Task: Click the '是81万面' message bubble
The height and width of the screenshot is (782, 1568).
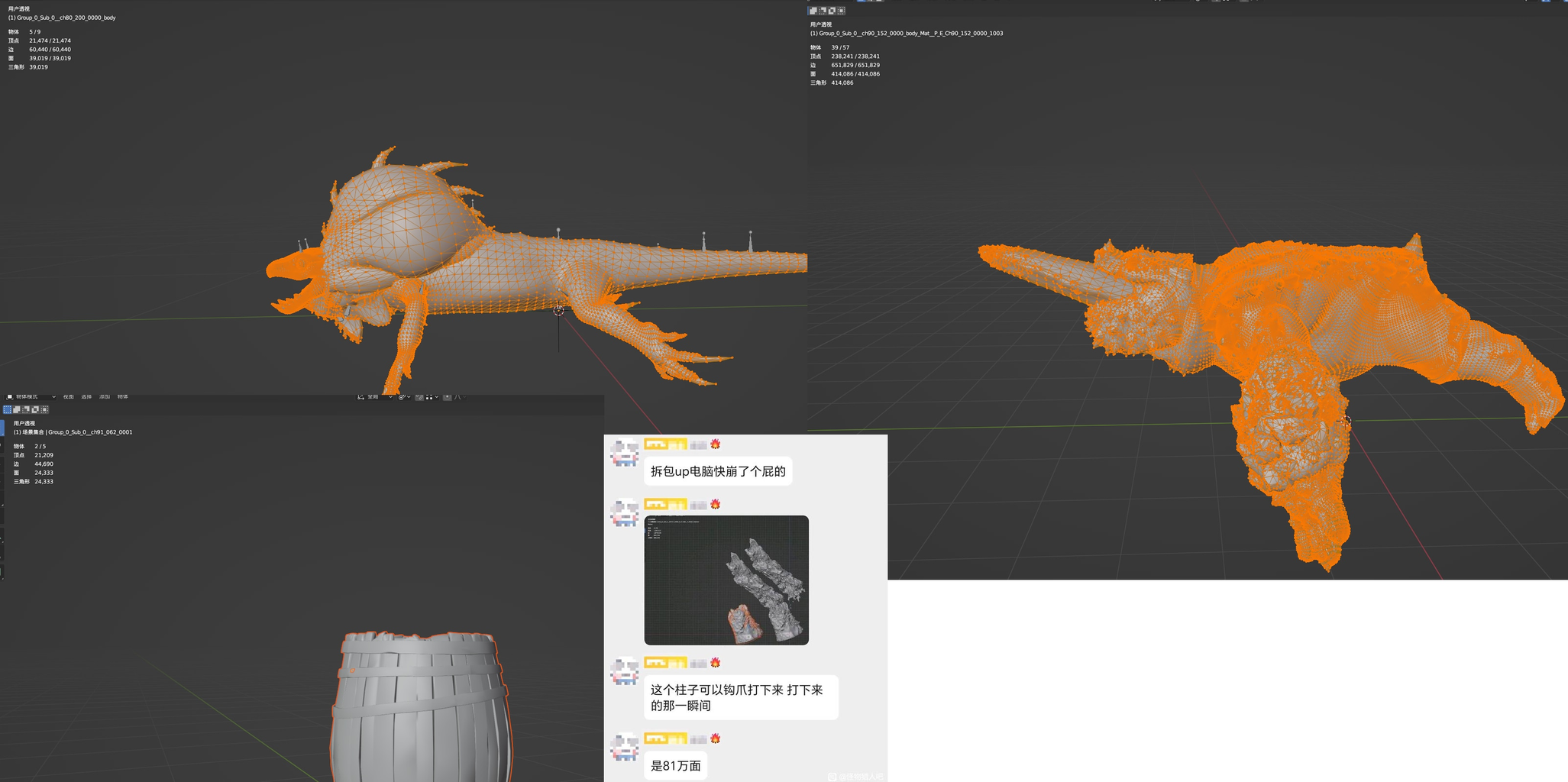Action: pos(676,765)
